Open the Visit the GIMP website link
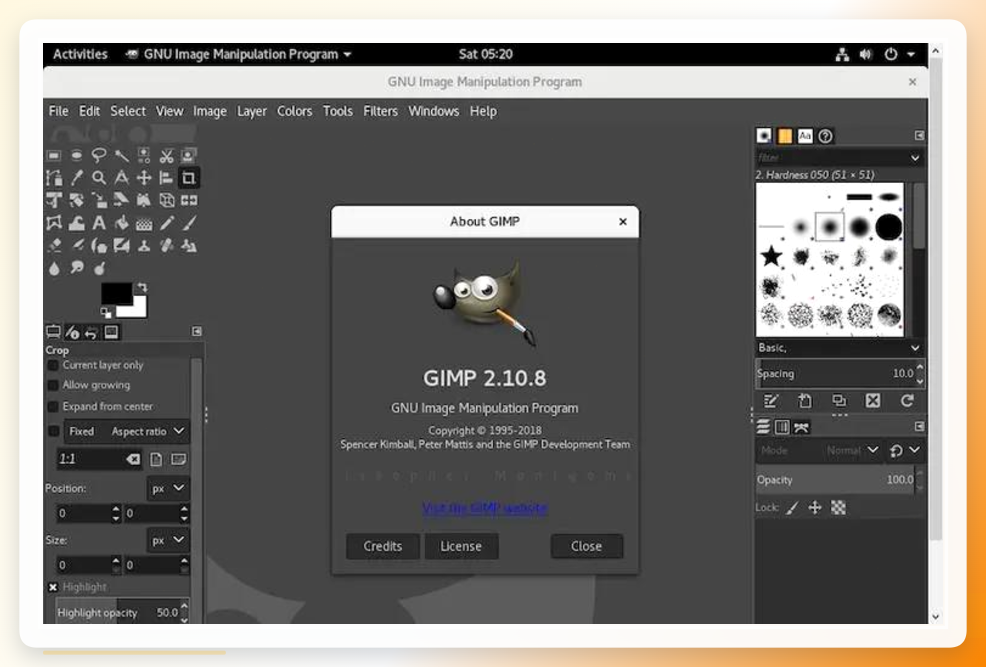The width and height of the screenshot is (986, 667). click(484, 508)
